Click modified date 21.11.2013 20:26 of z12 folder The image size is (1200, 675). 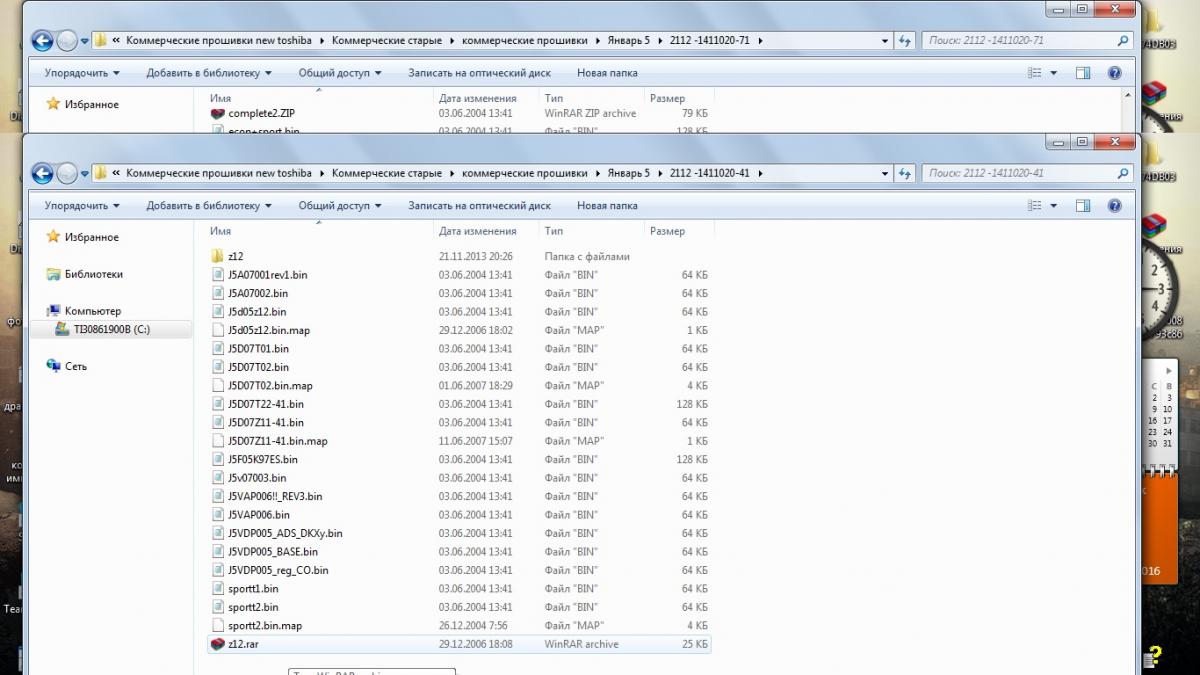pos(475,256)
